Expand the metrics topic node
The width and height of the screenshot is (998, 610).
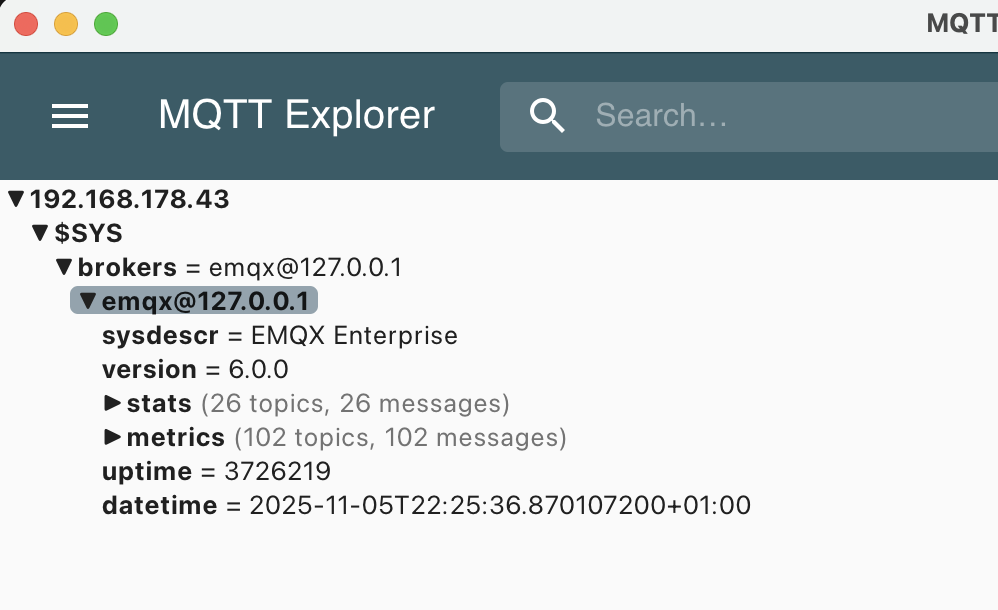tap(114, 437)
